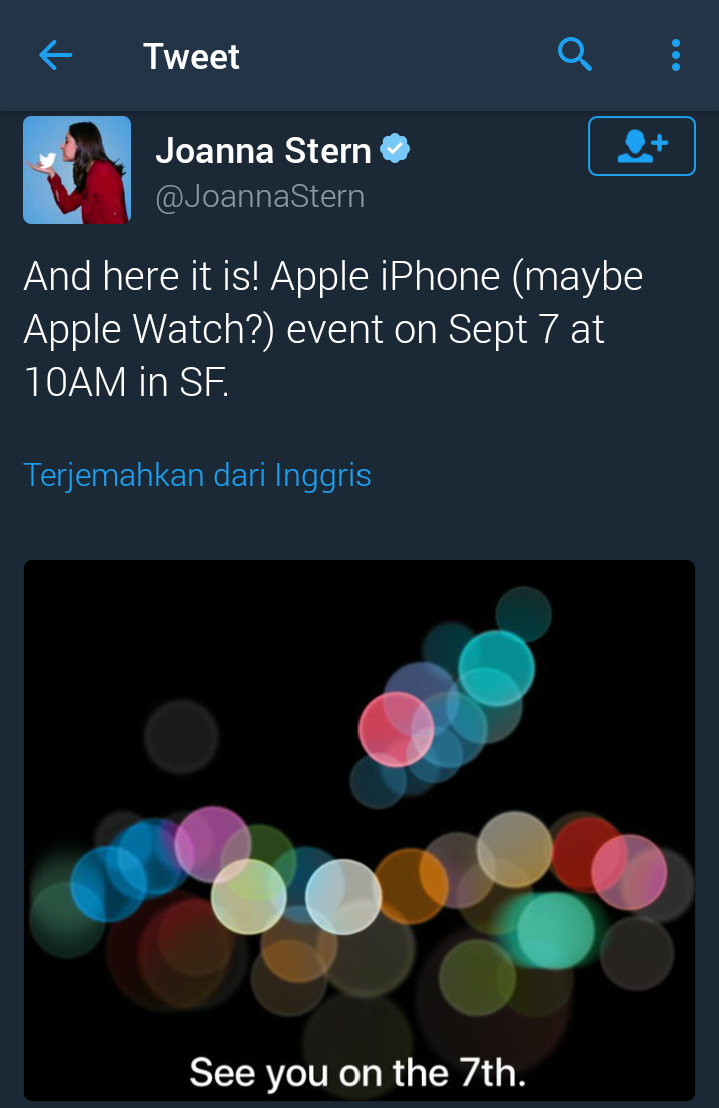Tap the Twitter bird in the avatar

tap(47, 160)
